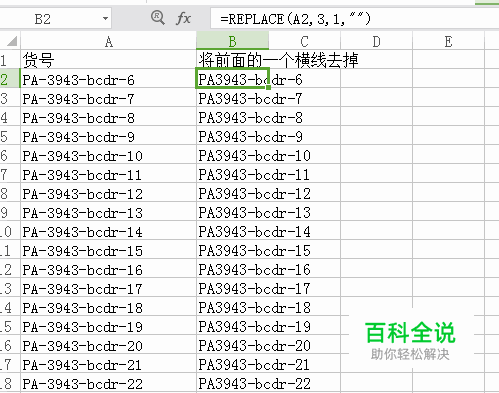Select row 5 header
The image size is (499, 393).
coord(10,136)
